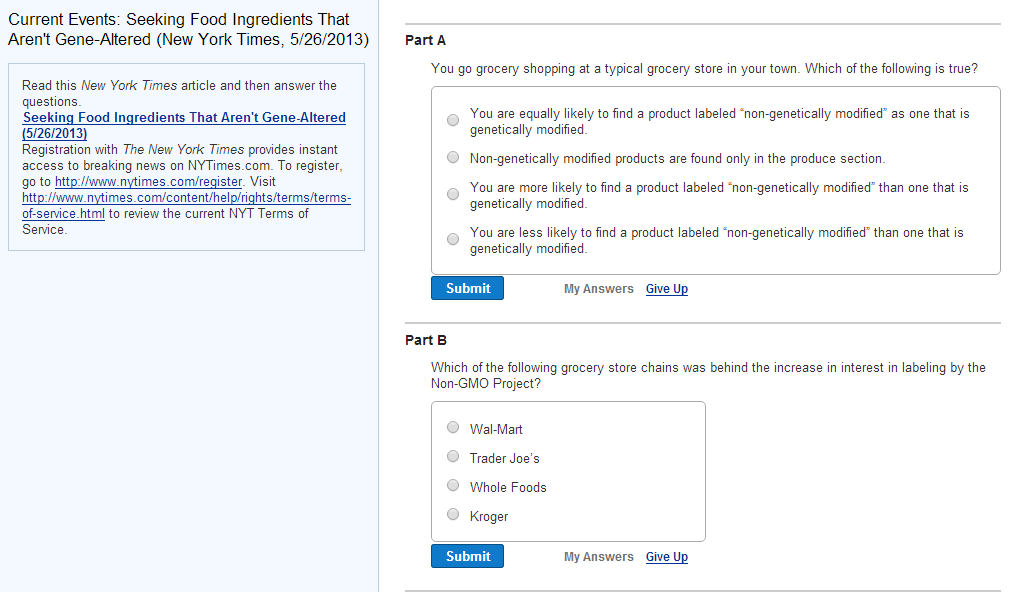This screenshot has width=1012, height=592.
Task: Open the "Seeking Food Ingredients" article link
Action: coord(184,118)
